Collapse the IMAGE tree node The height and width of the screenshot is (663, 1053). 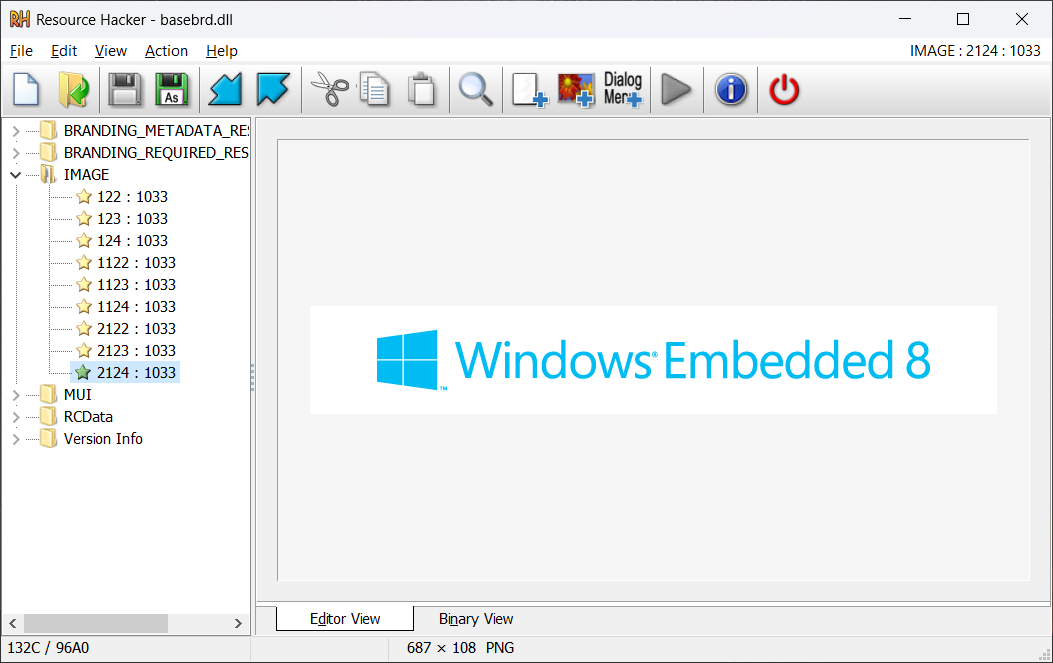pos(15,175)
